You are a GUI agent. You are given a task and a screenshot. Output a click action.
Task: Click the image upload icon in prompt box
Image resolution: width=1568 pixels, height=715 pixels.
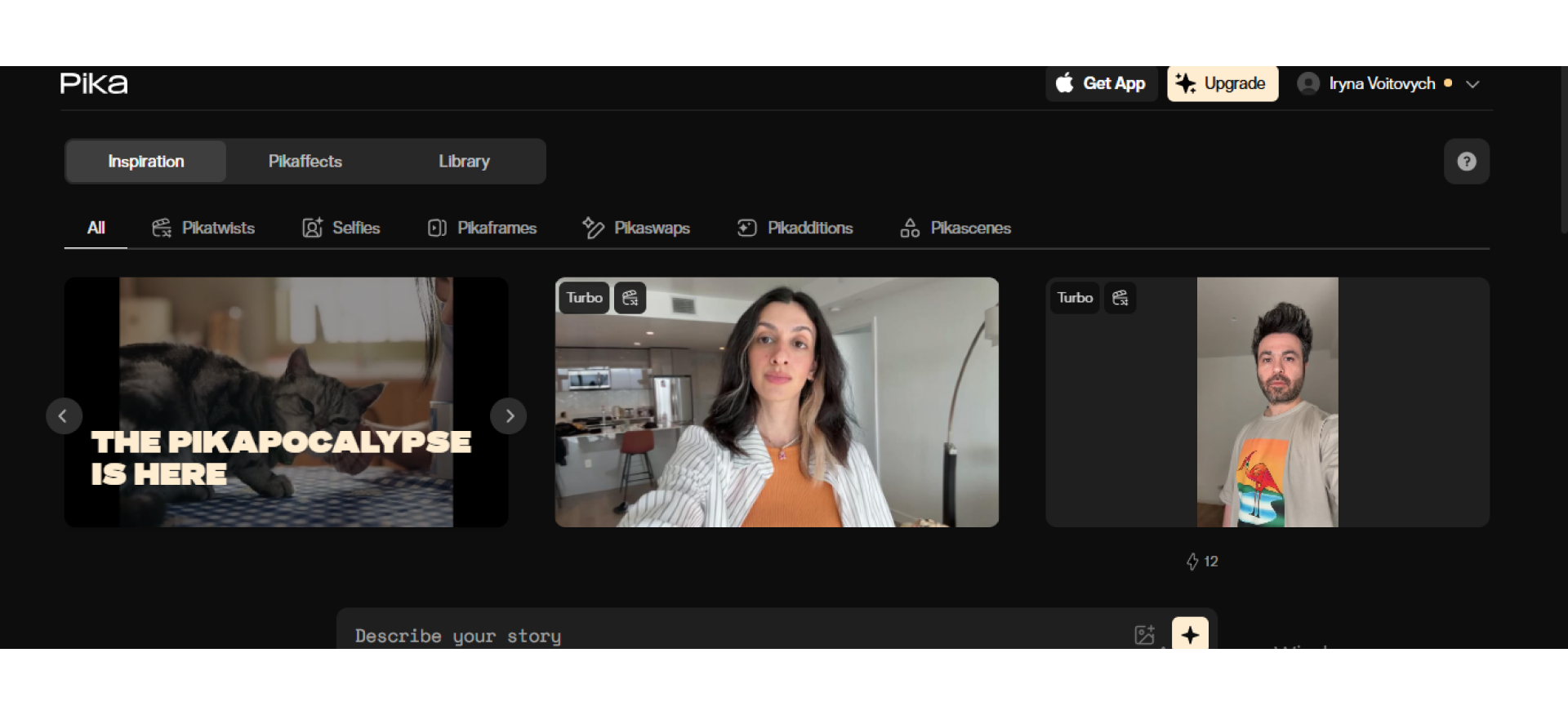point(1145,634)
